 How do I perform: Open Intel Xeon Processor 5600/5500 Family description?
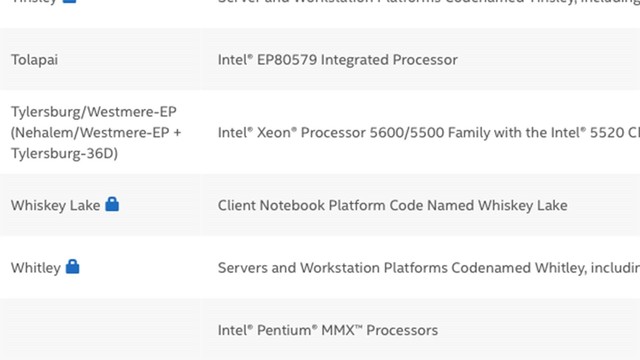click(429, 132)
